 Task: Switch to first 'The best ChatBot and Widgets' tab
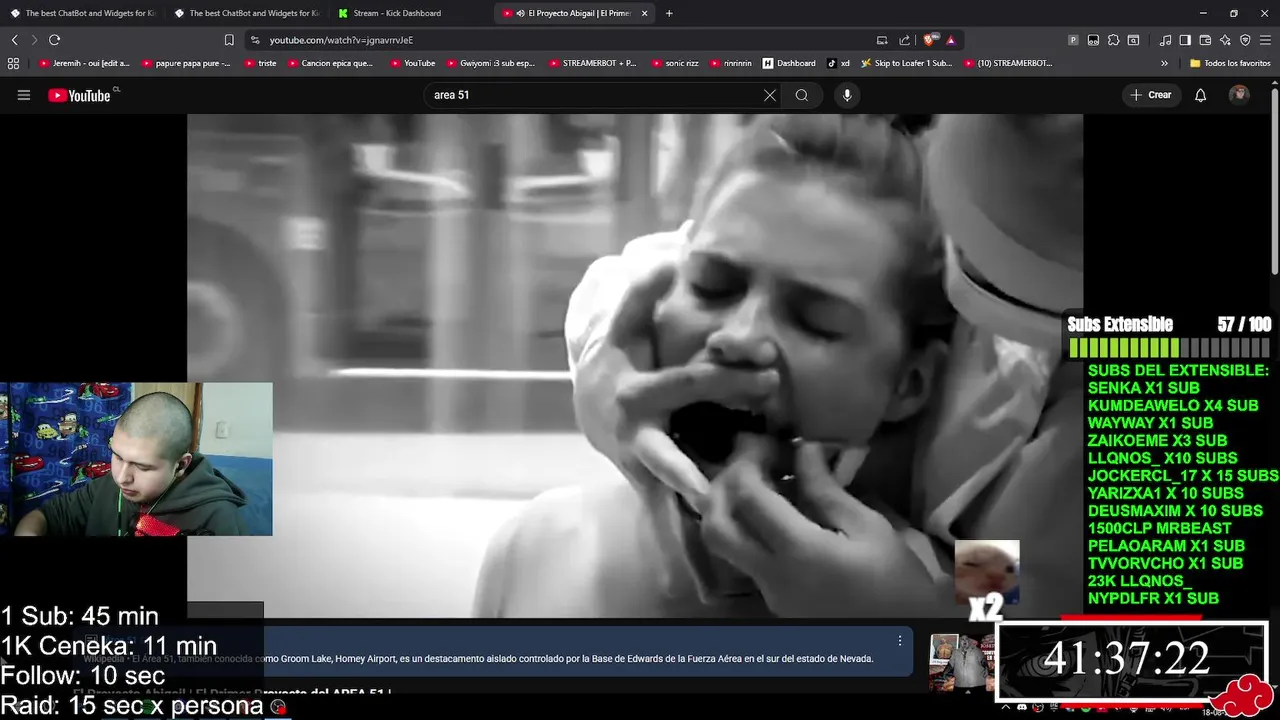(82, 13)
